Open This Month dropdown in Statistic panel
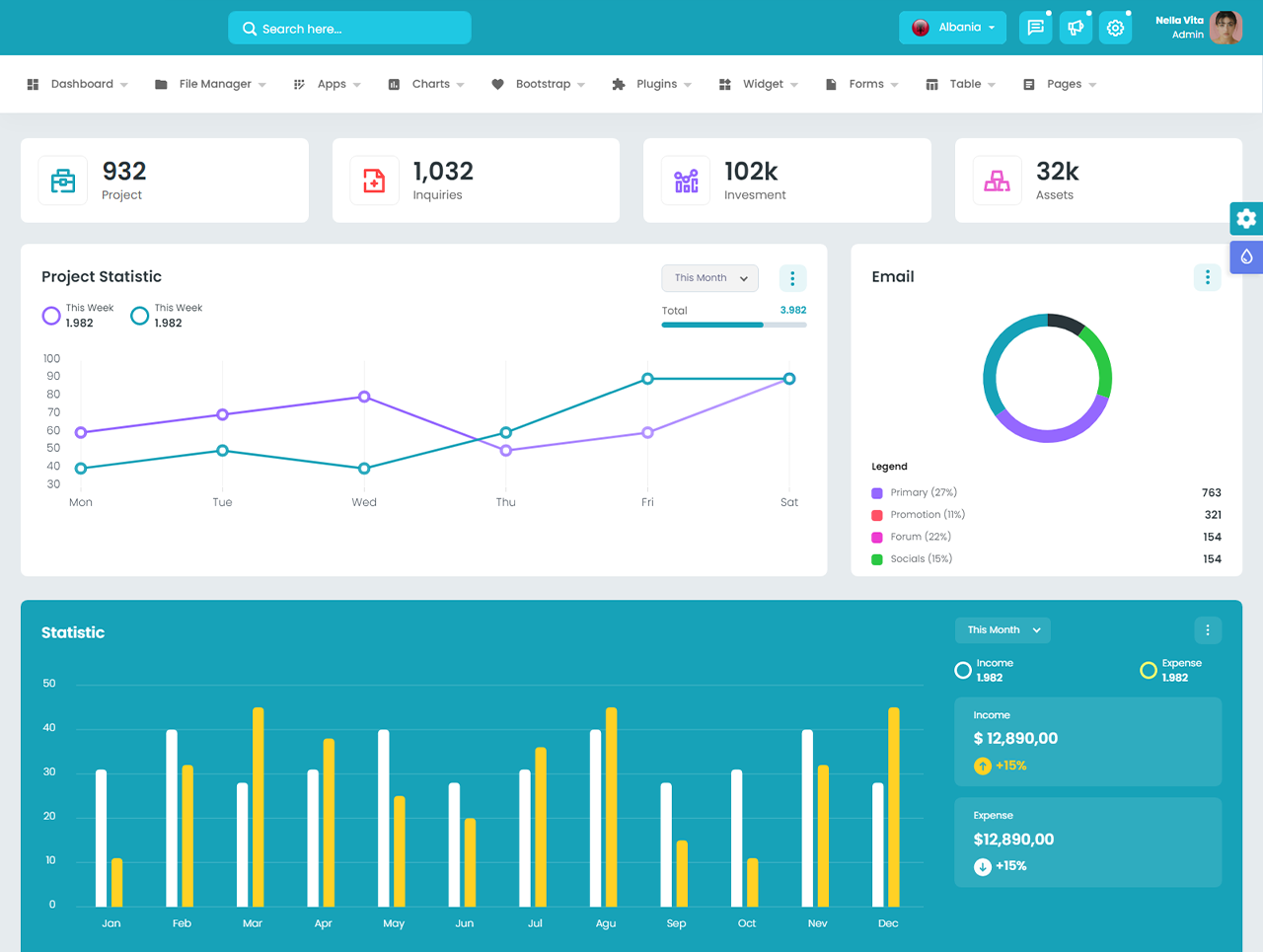This screenshot has height=952, width=1263. 1003,630
